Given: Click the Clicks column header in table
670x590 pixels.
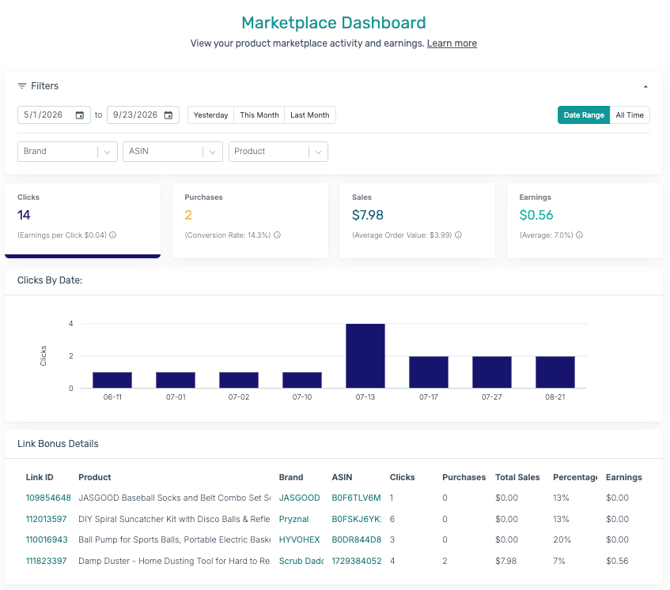Looking at the screenshot, I should [402, 477].
